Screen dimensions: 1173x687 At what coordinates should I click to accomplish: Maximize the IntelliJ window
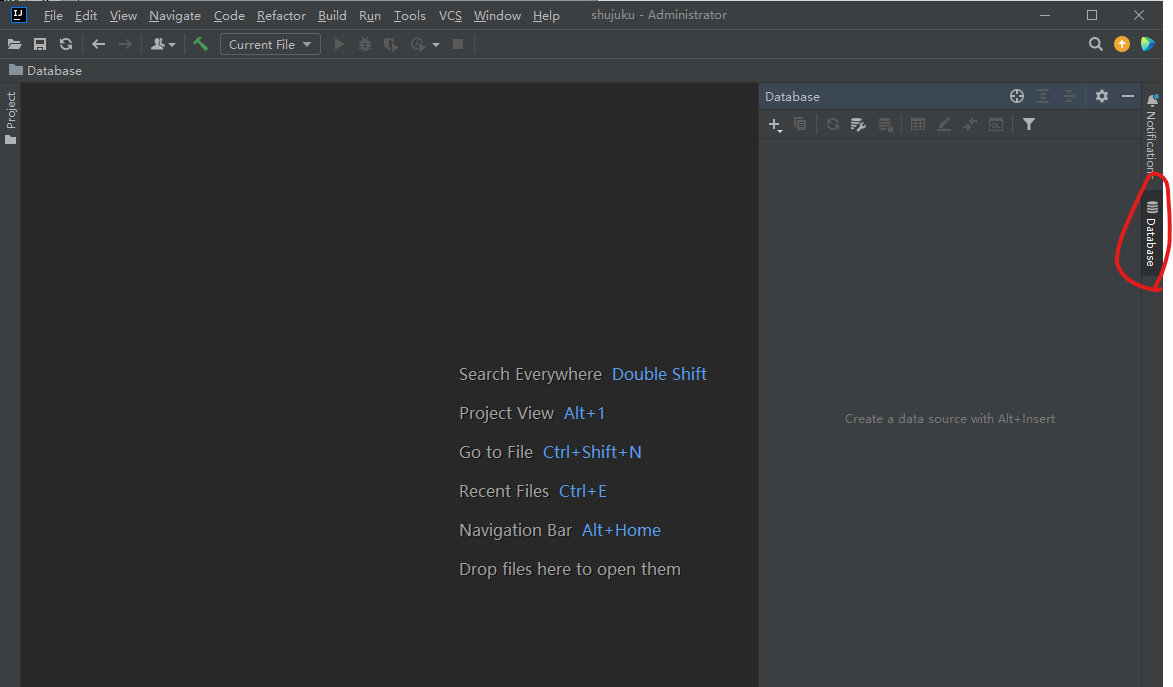tap(1092, 15)
